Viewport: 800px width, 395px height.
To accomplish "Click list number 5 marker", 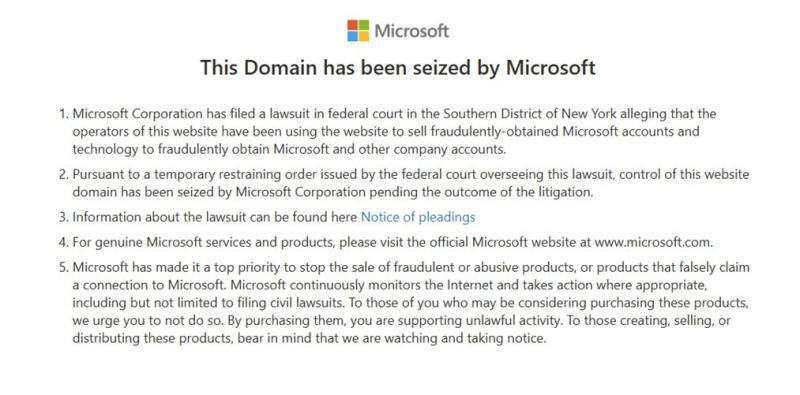I will tap(63, 267).
